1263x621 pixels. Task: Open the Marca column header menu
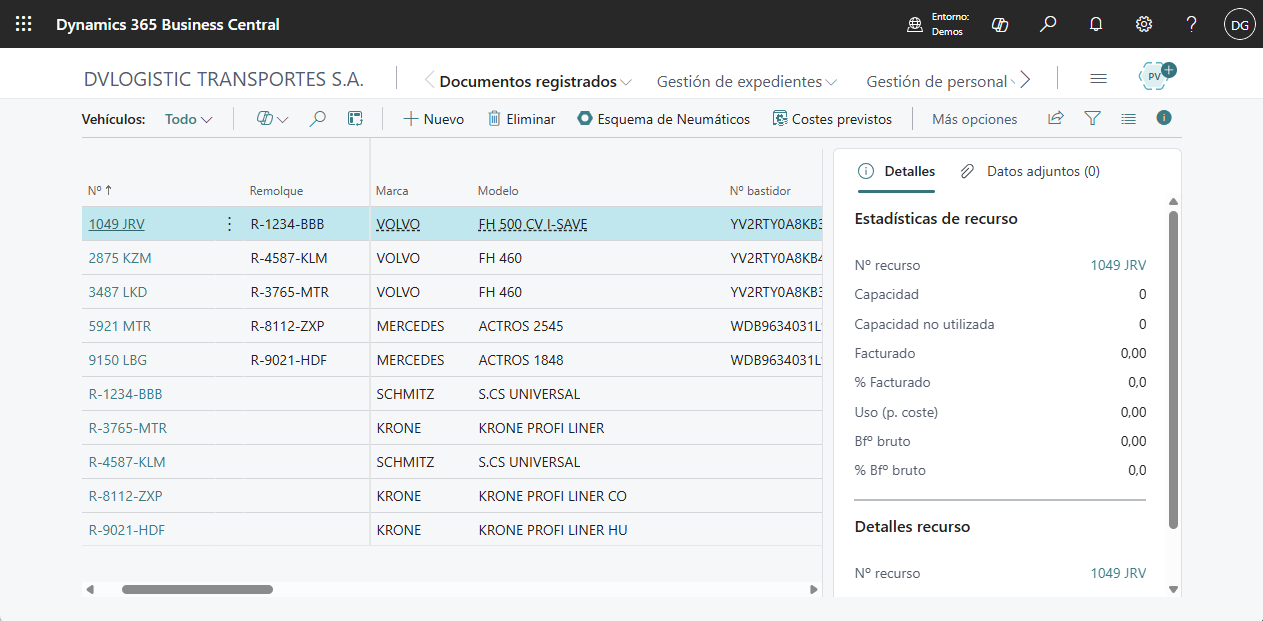[392, 190]
